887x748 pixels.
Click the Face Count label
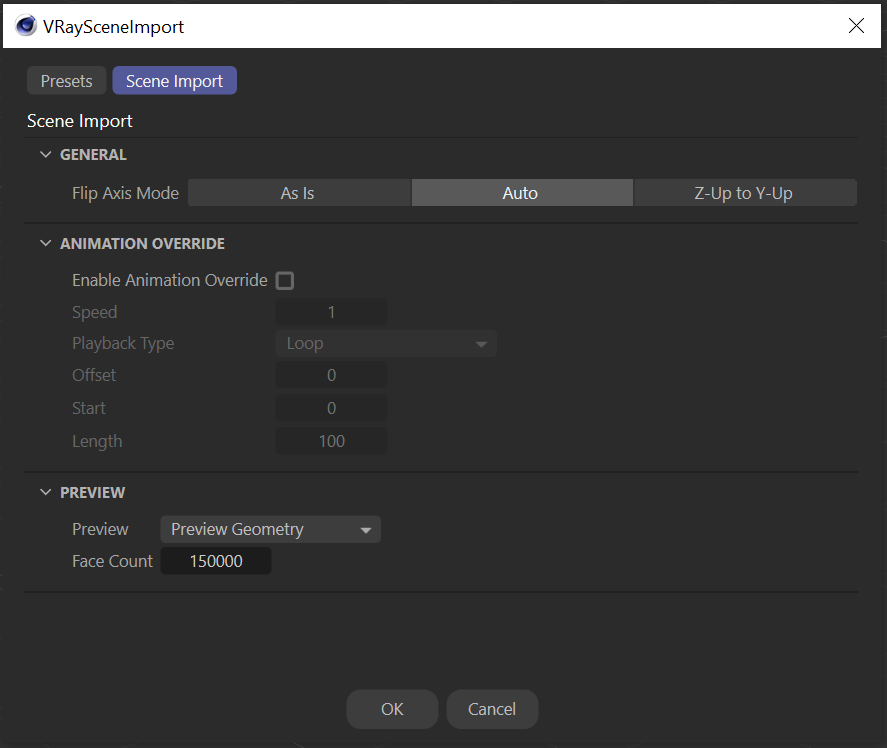[113, 561]
